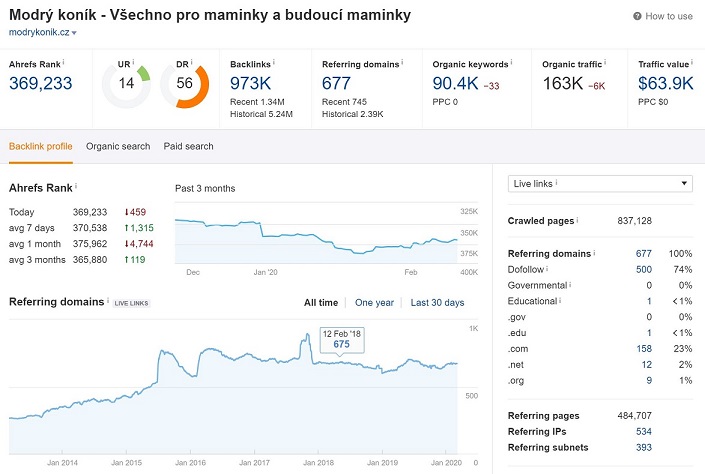Click the info icon beside Backlinks

pyautogui.click(x=274, y=62)
